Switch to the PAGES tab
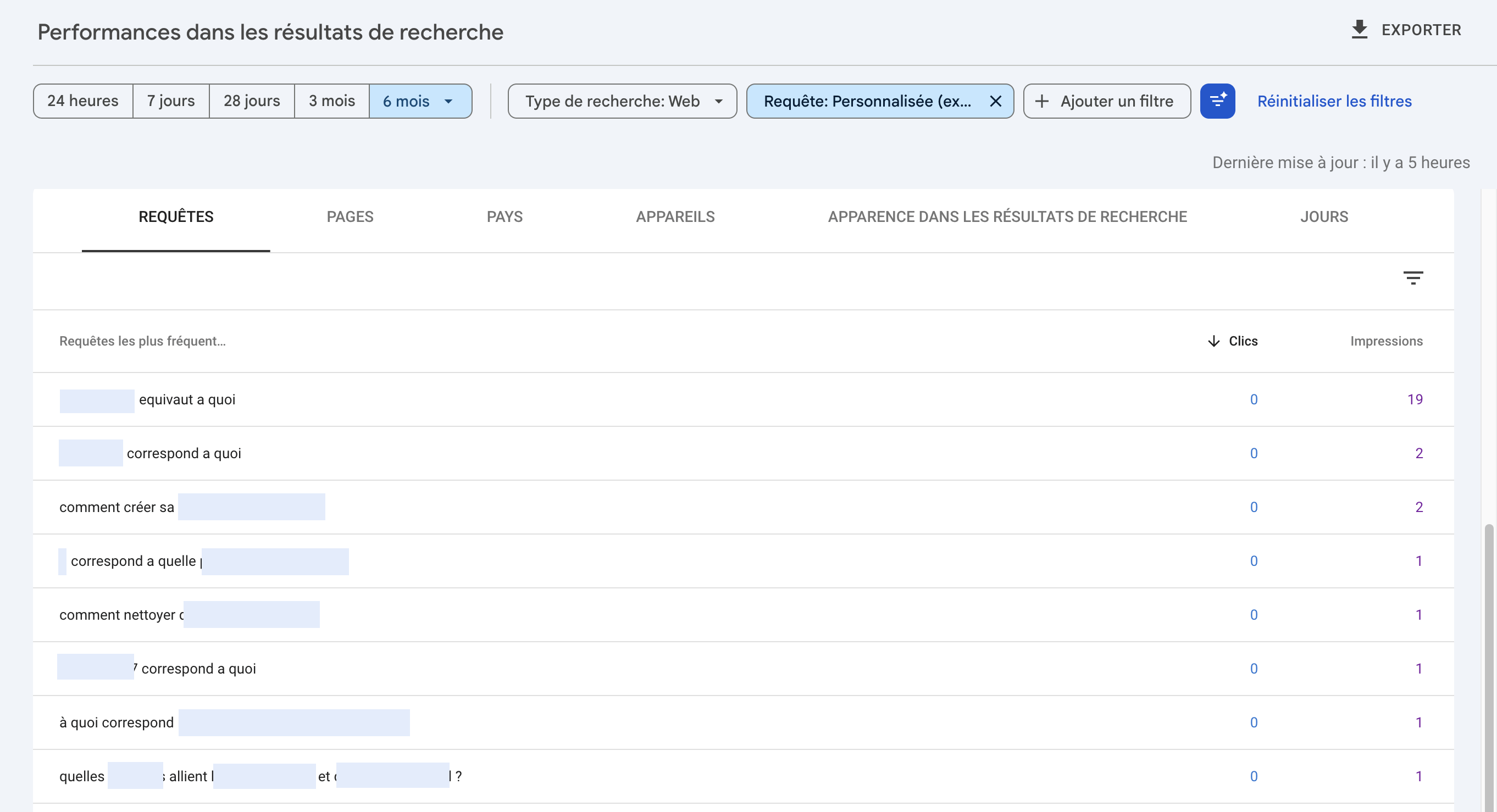This screenshot has width=1497, height=812. (x=350, y=216)
